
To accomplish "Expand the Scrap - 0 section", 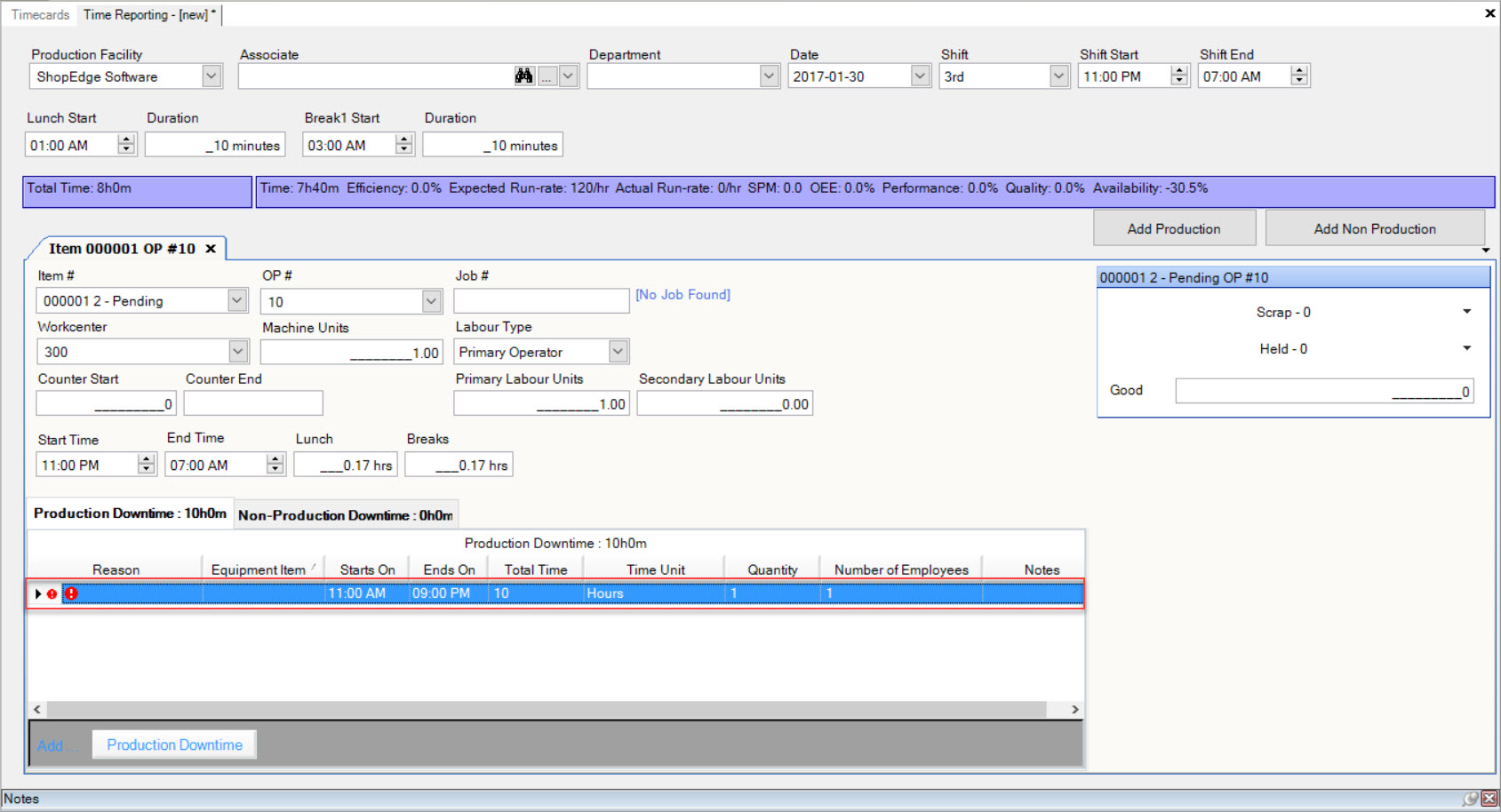I will pos(1466,312).
